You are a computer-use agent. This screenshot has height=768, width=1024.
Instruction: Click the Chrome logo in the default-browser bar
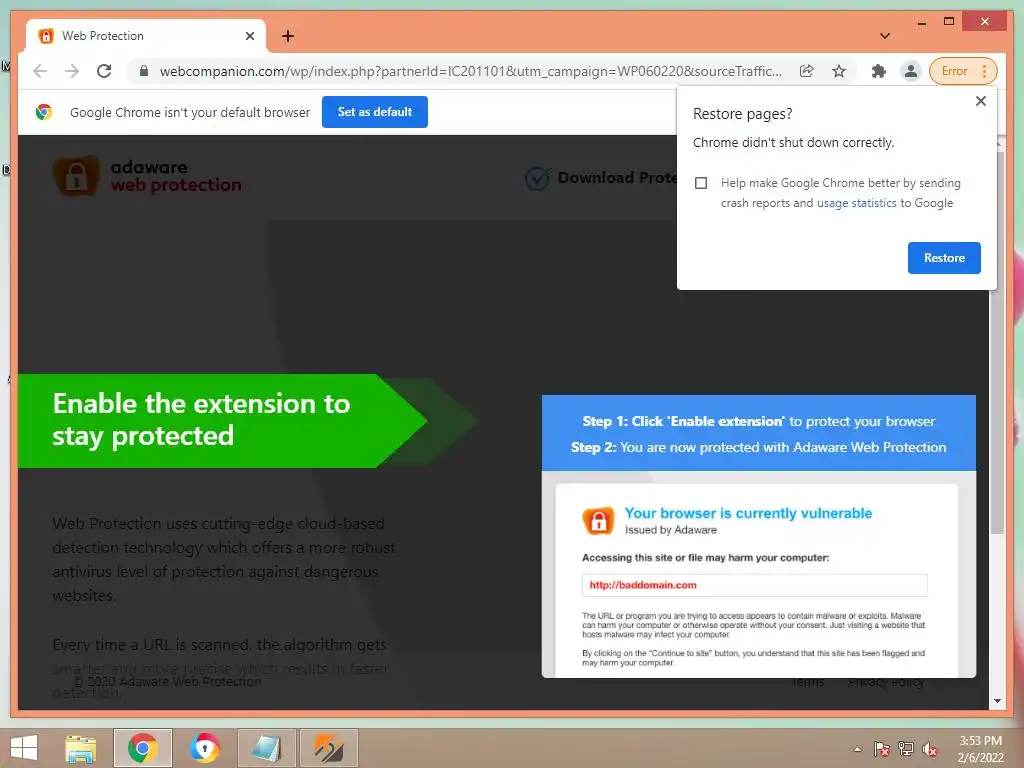pyautogui.click(x=44, y=112)
